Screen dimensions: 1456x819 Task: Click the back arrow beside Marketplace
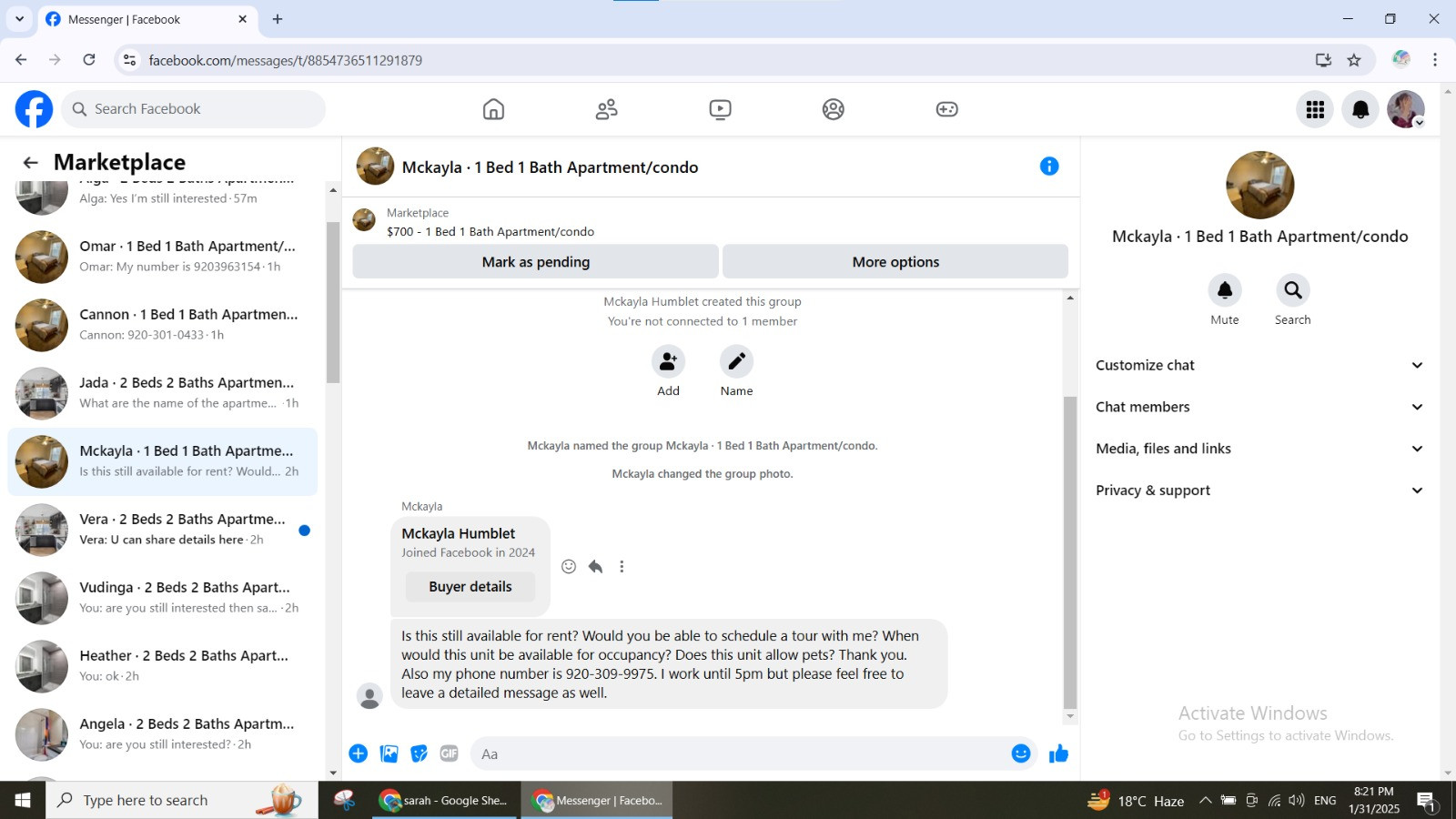[30, 163]
